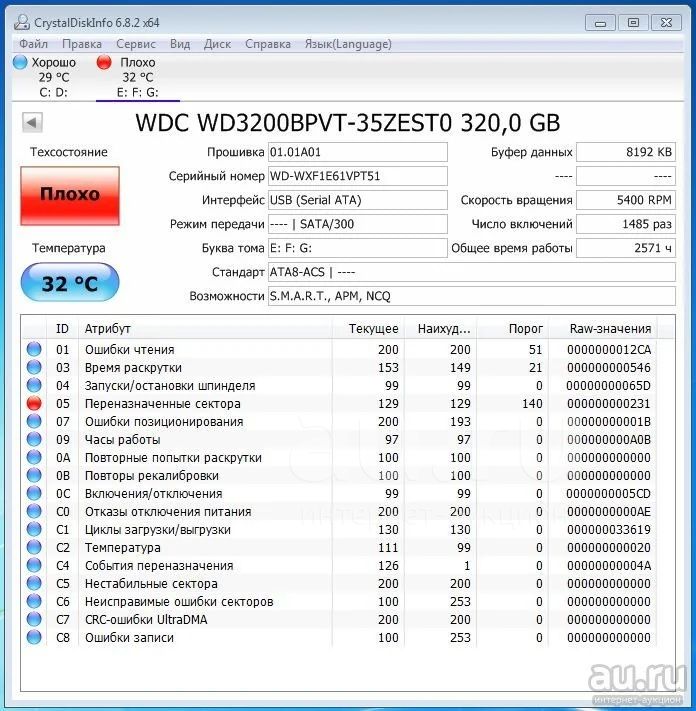Image resolution: width=696 pixels, height=711 pixels.
Task: Open the Сервис menu
Action: tap(136, 44)
